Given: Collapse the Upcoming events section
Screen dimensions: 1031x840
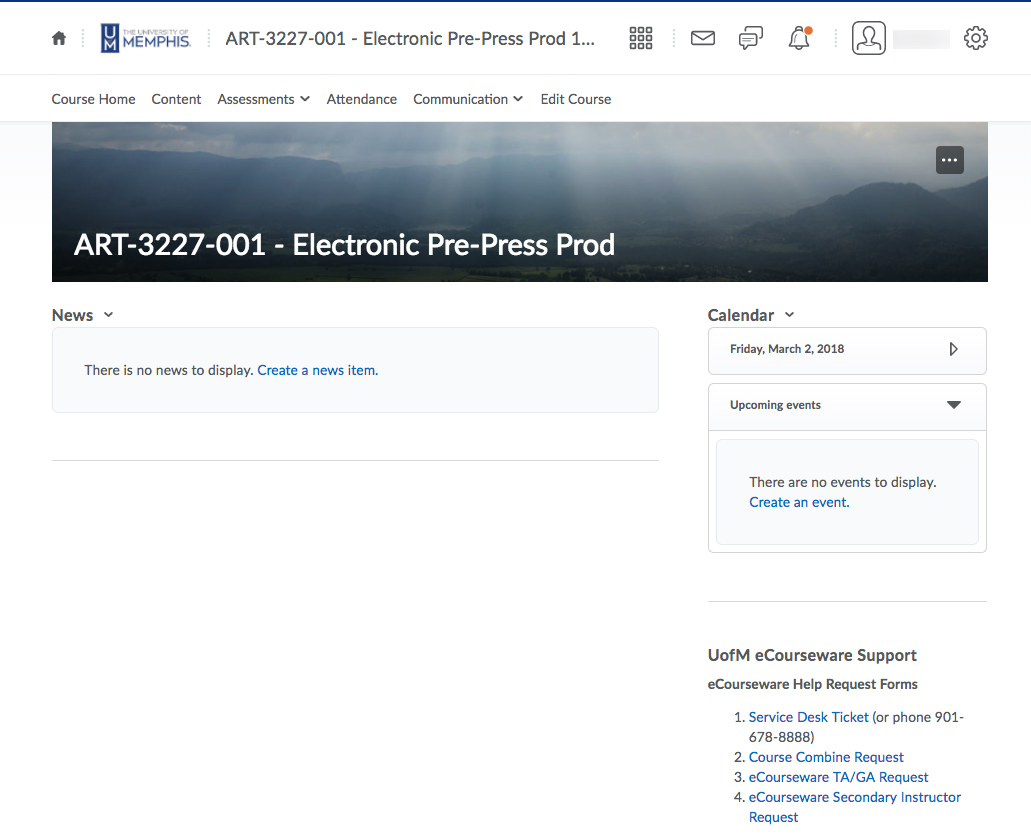Looking at the screenshot, I should (953, 405).
